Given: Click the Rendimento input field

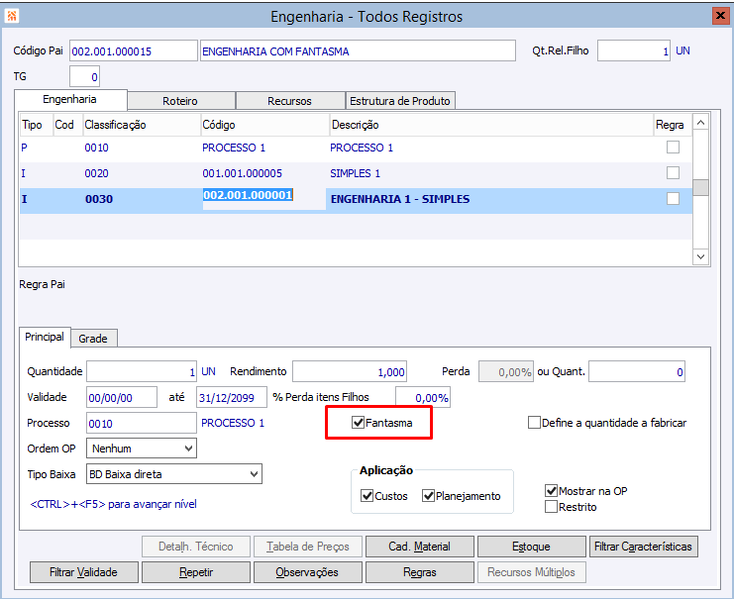Looking at the screenshot, I should [x=349, y=372].
